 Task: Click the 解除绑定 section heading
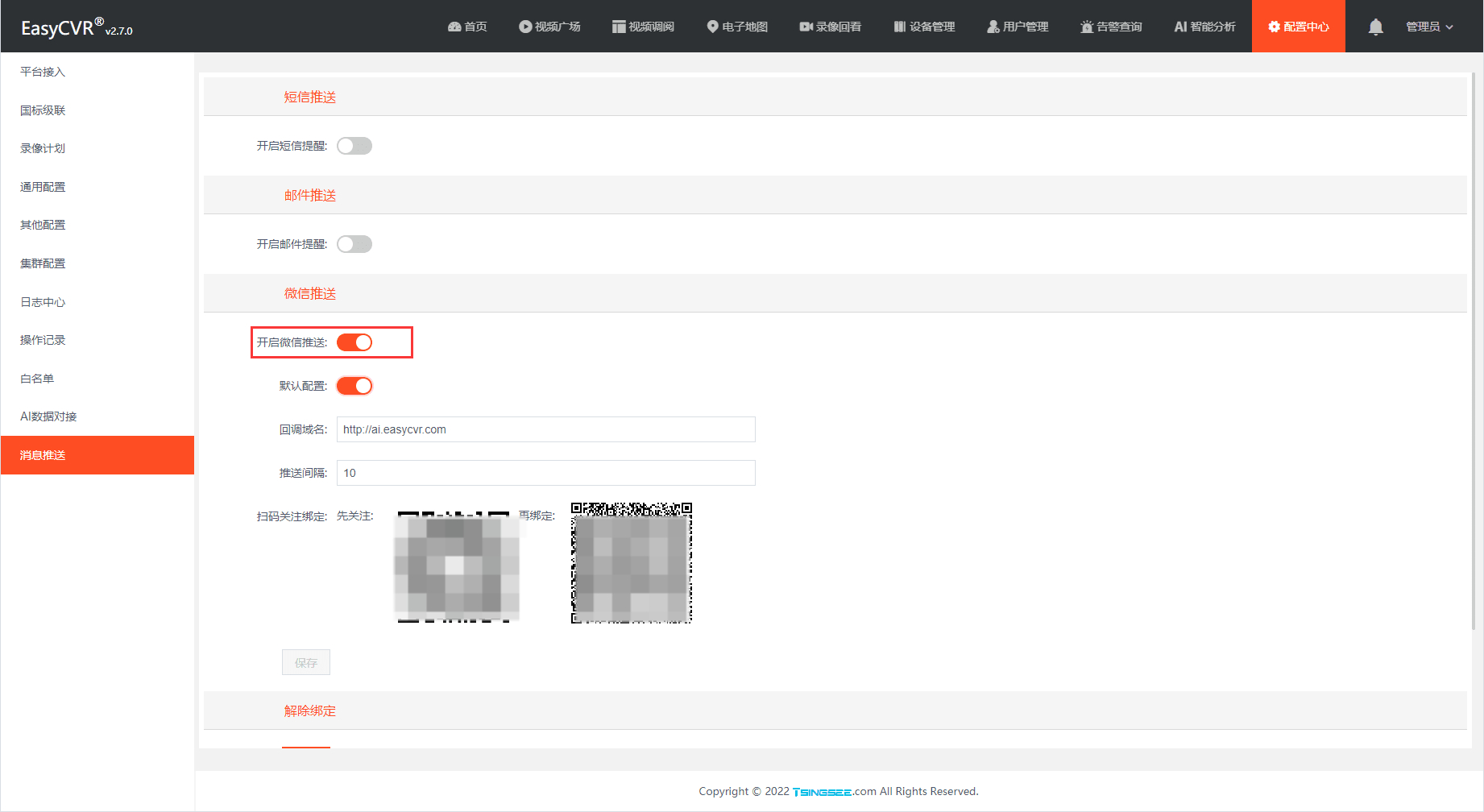[x=310, y=710]
